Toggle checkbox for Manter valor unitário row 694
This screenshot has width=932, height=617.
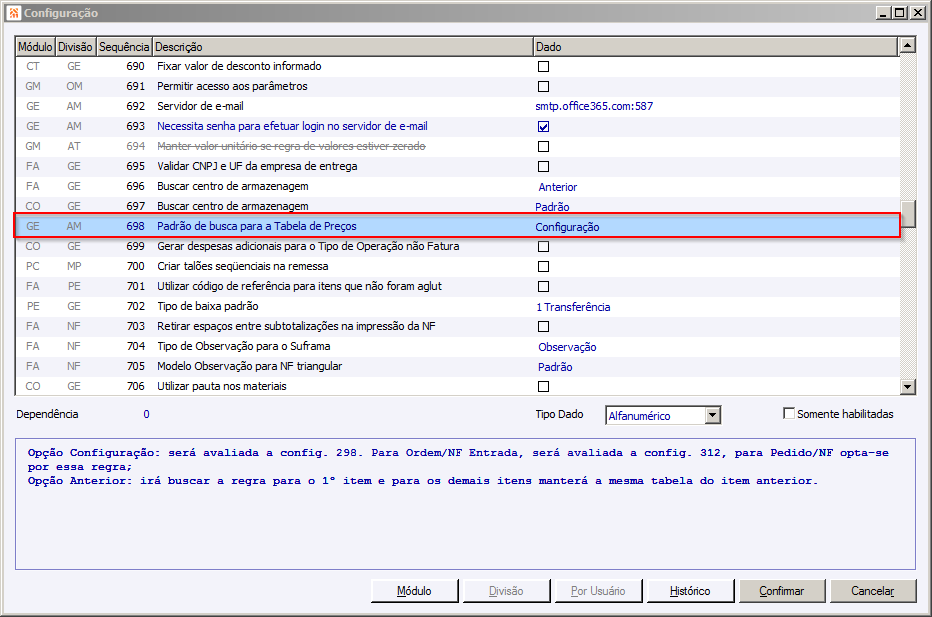543,147
